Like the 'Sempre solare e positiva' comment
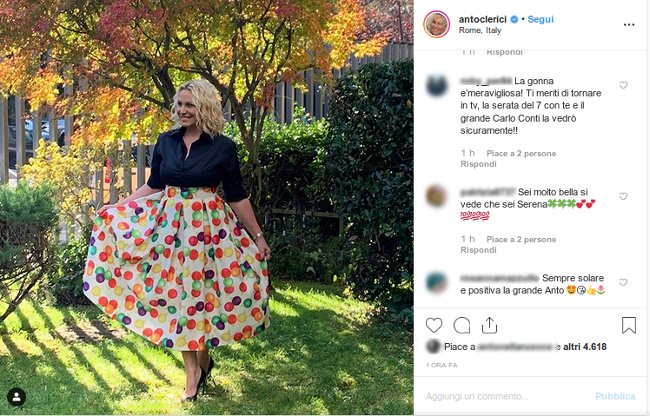 coord(623,283)
